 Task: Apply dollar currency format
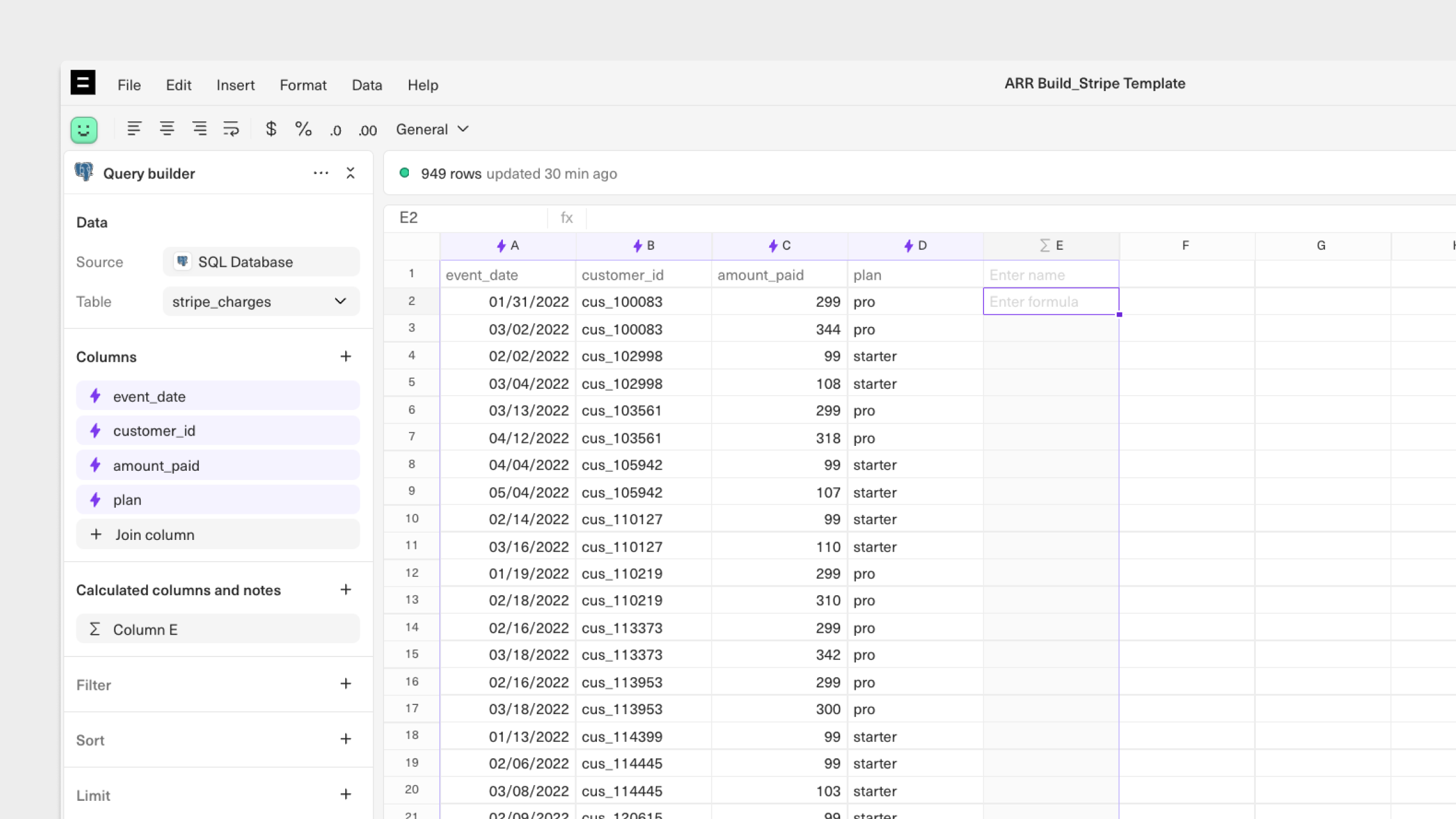[271, 129]
